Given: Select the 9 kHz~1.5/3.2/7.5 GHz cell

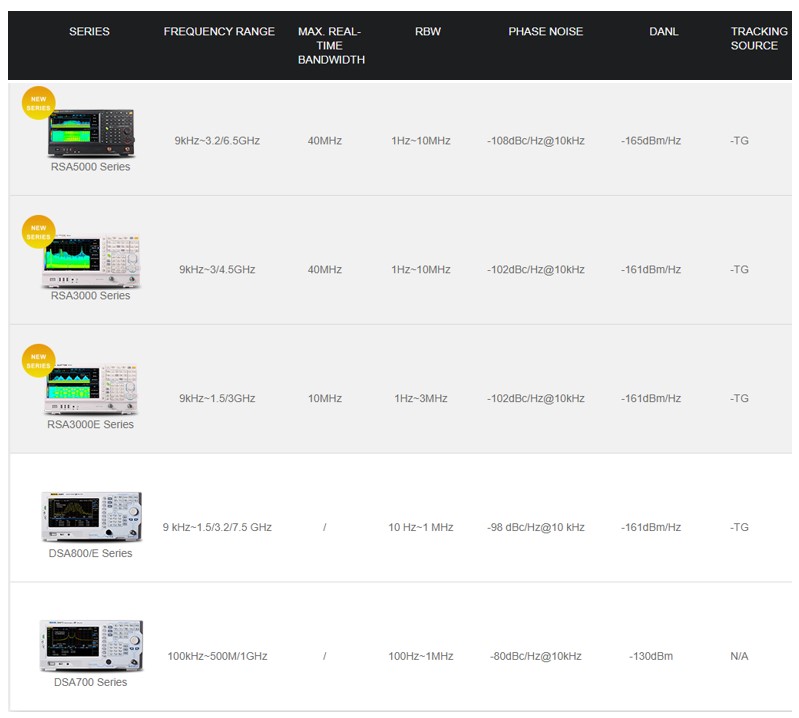Looking at the screenshot, I should click(217, 527).
